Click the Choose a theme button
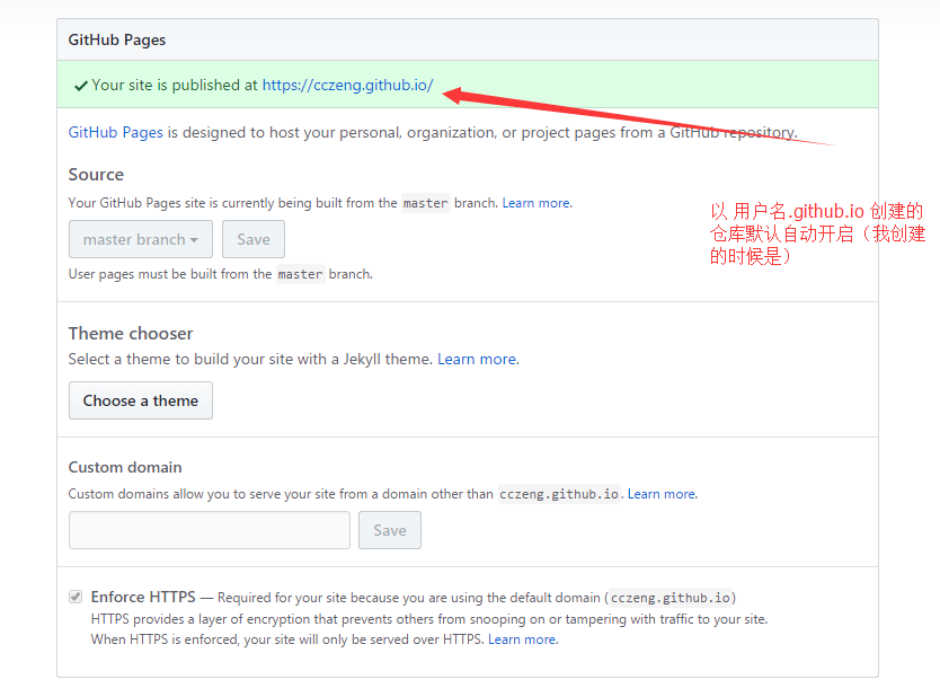Screen dimensions: 940x697 click(x=140, y=401)
